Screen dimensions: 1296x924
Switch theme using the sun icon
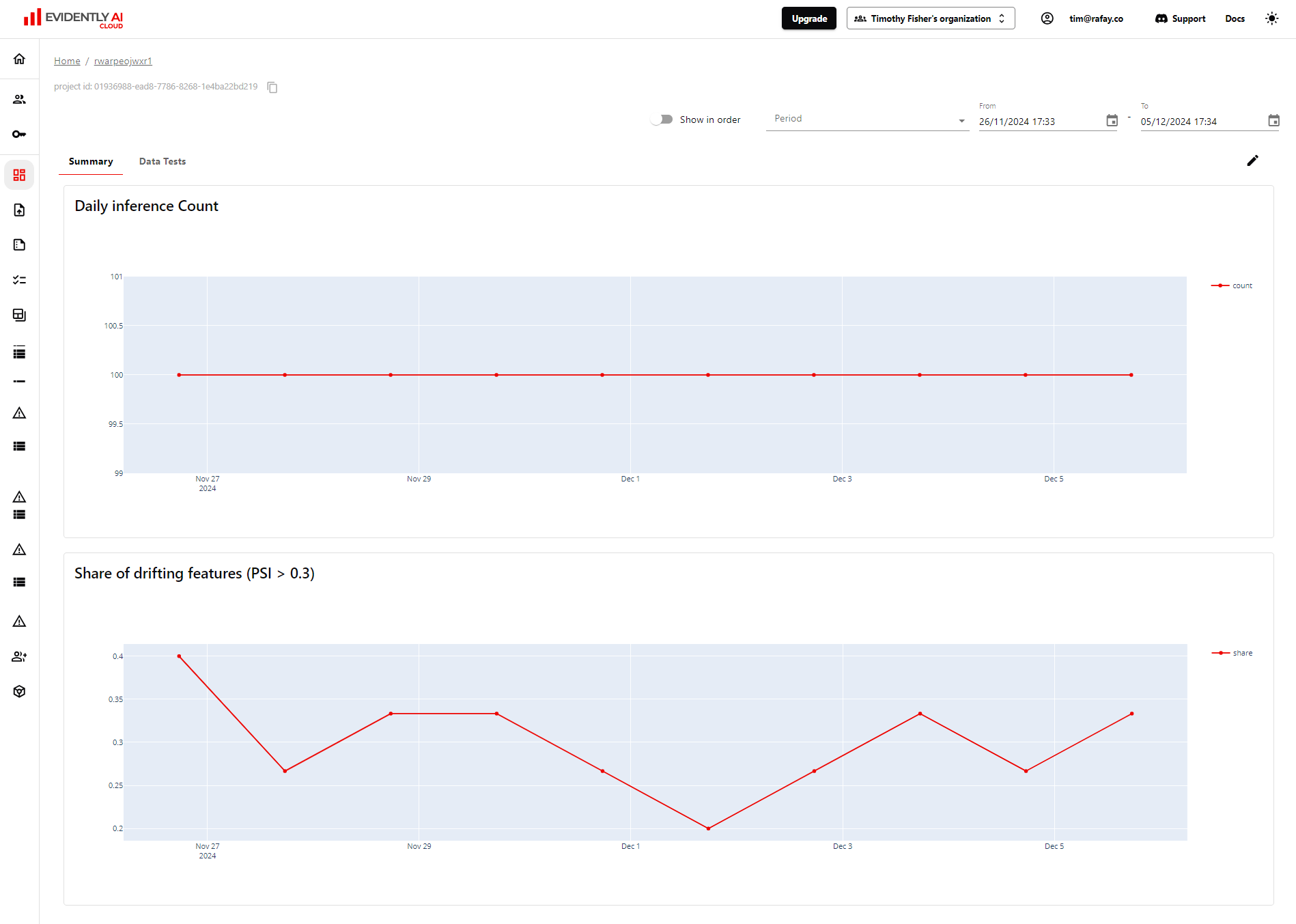click(x=1271, y=18)
